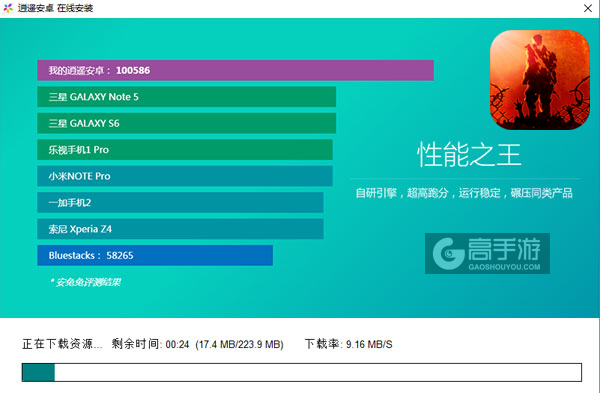
Task: Click the 小米NOTE Pro bar
Action: click(x=185, y=176)
